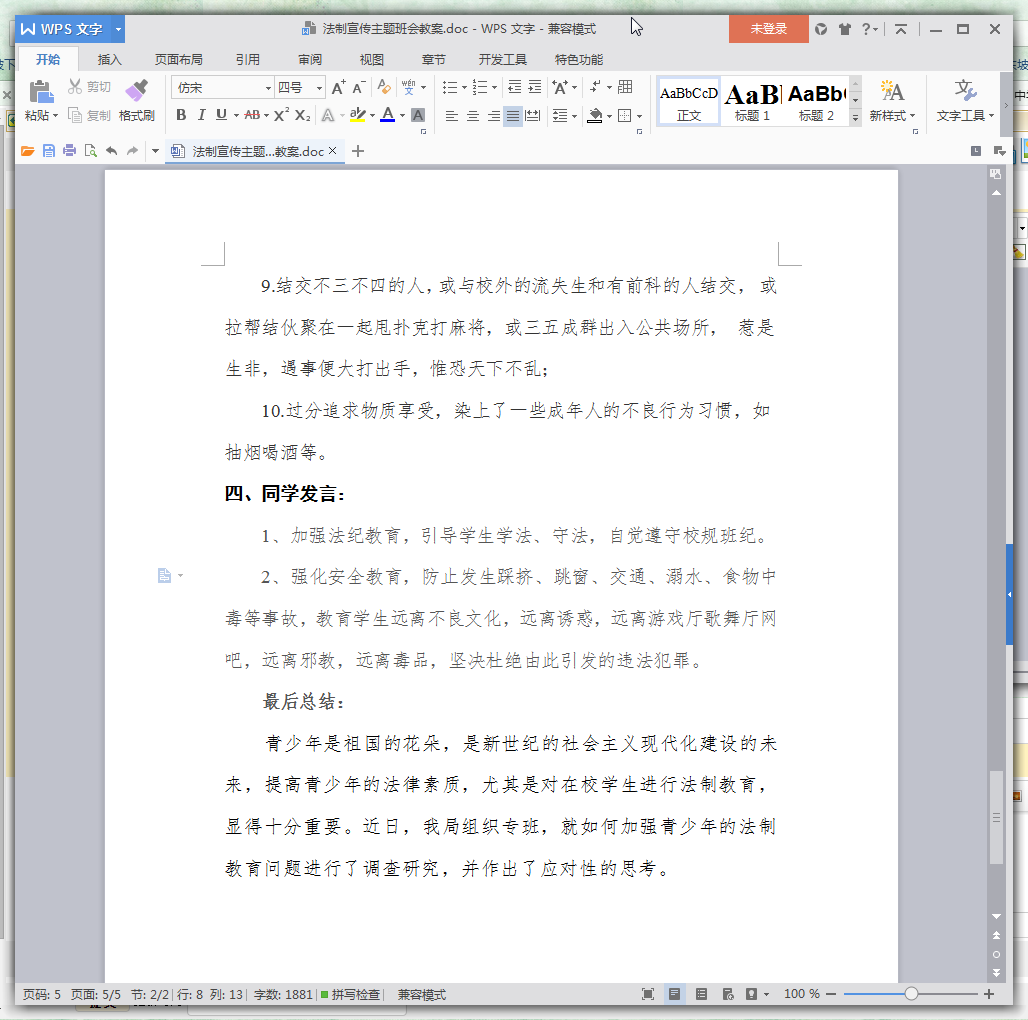1028x1020 pixels.
Task: Open the 页面布局 (Page Layout) tab
Action: tap(178, 59)
